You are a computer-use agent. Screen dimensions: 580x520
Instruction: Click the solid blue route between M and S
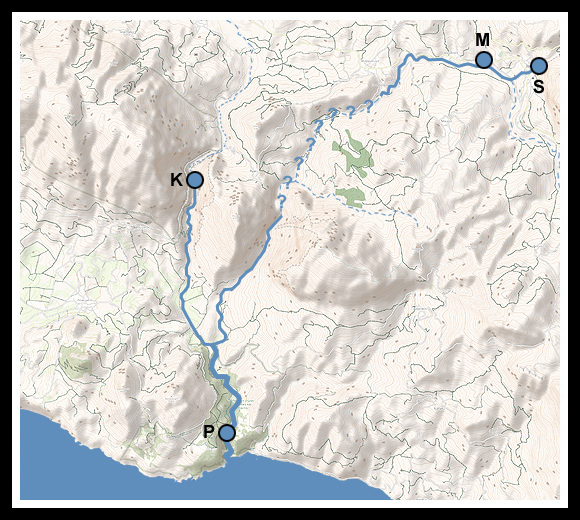(x=512, y=76)
